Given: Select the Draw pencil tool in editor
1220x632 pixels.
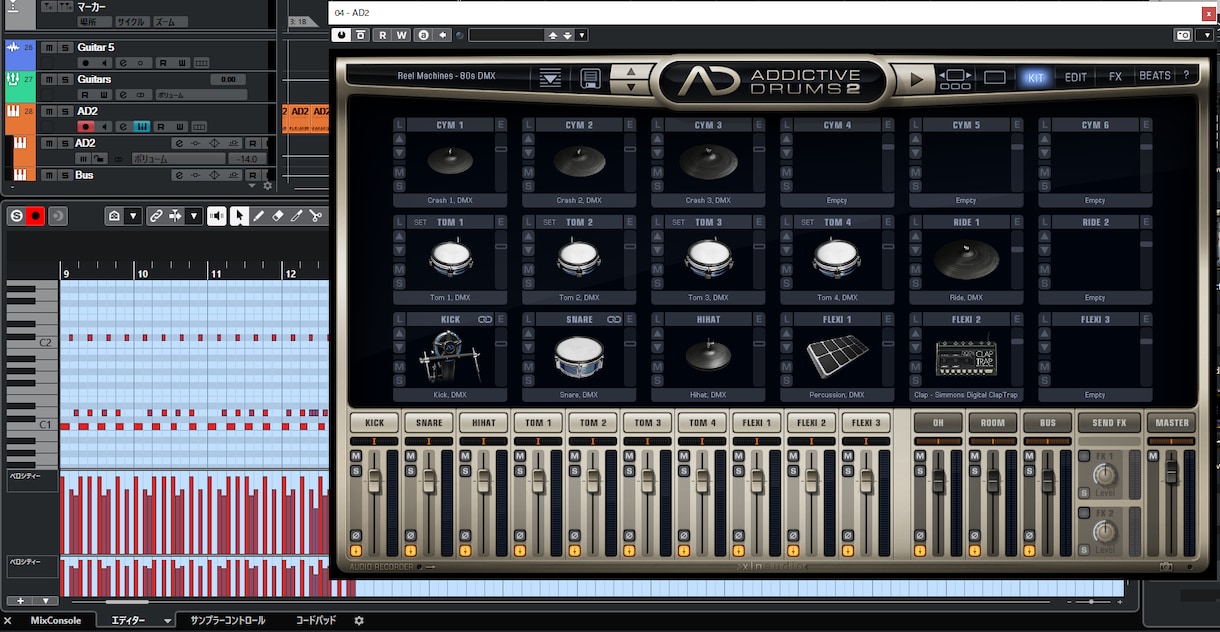Looking at the screenshot, I should point(259,216).
